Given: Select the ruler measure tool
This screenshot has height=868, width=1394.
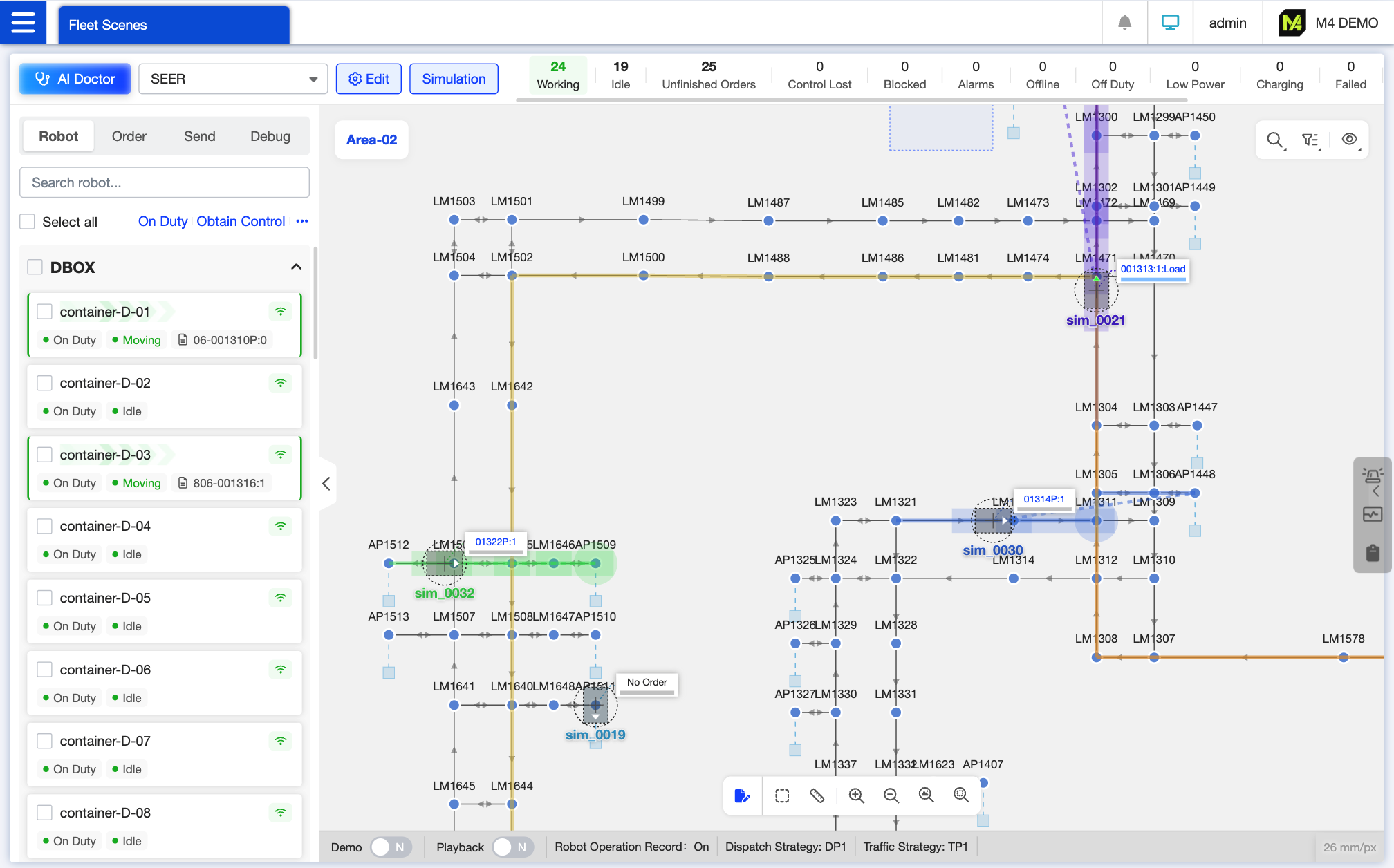Looking at the screenshot, I should click(x=817, y=795).
